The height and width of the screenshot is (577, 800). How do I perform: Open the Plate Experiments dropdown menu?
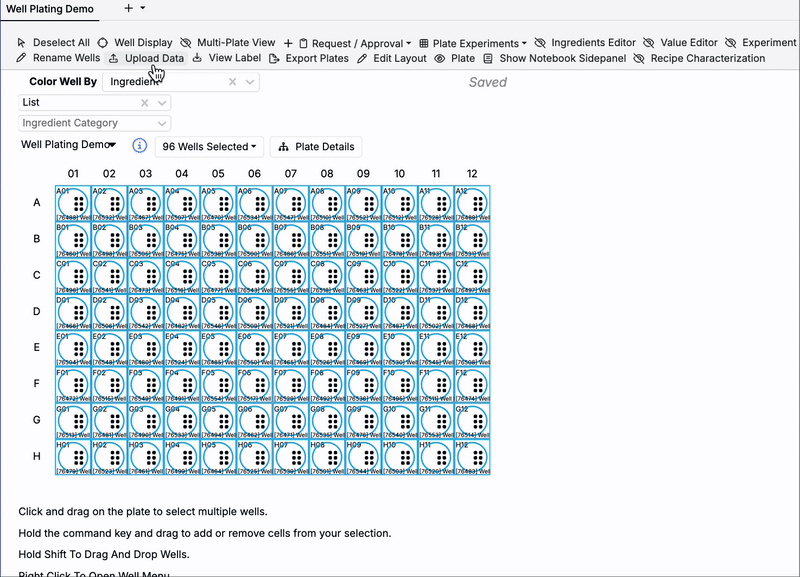[473, 43]
